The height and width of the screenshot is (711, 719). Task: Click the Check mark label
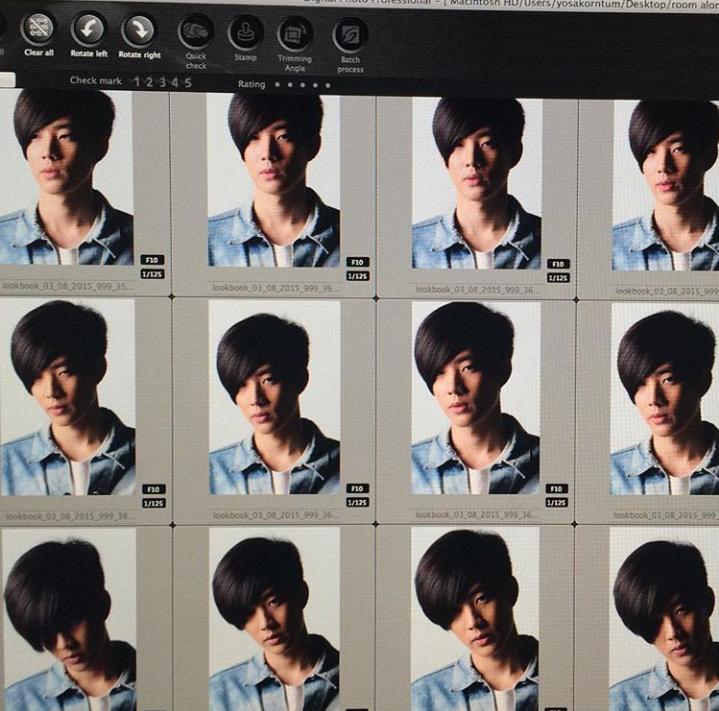[96, 81]
